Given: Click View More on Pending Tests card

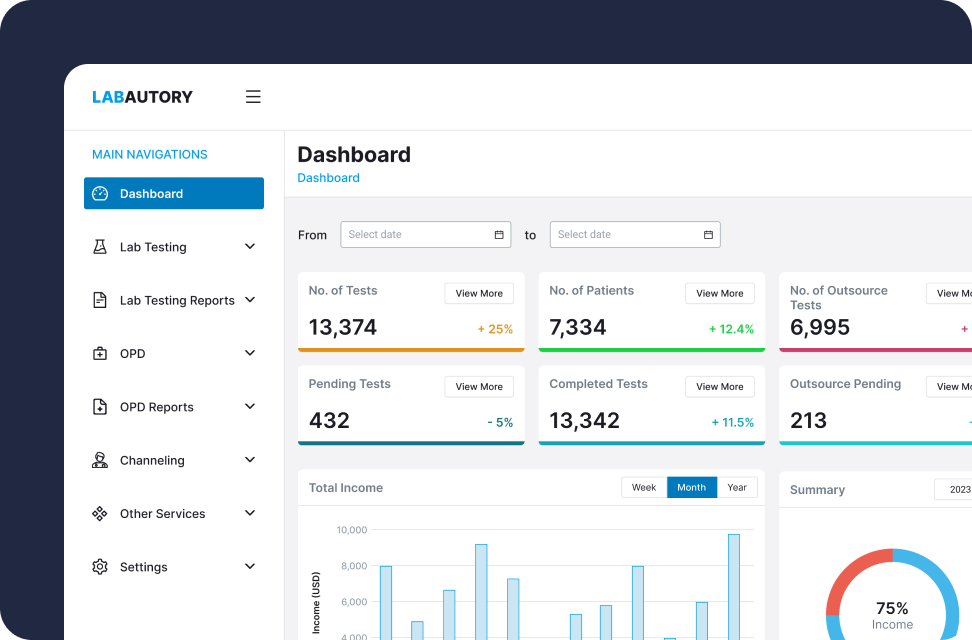Looking at the screenshot, I should 479,387.
